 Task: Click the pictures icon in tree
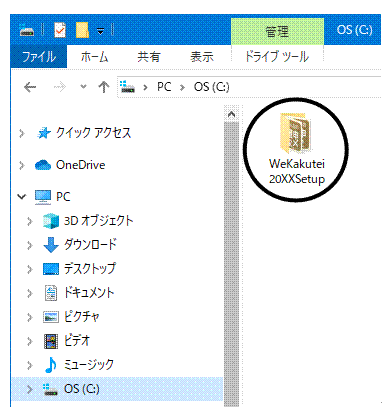51,317
